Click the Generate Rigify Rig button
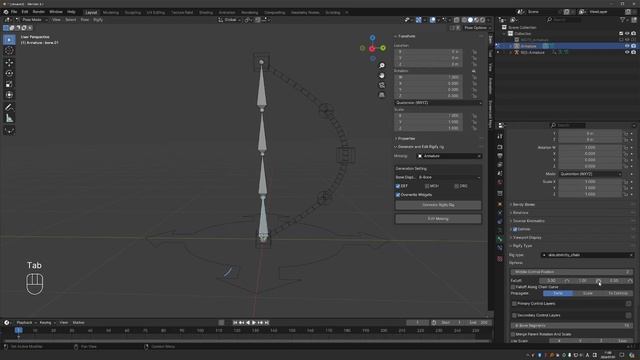Viewport: 640px width, 360px height. pyautogui.click(x=438, y=205)
